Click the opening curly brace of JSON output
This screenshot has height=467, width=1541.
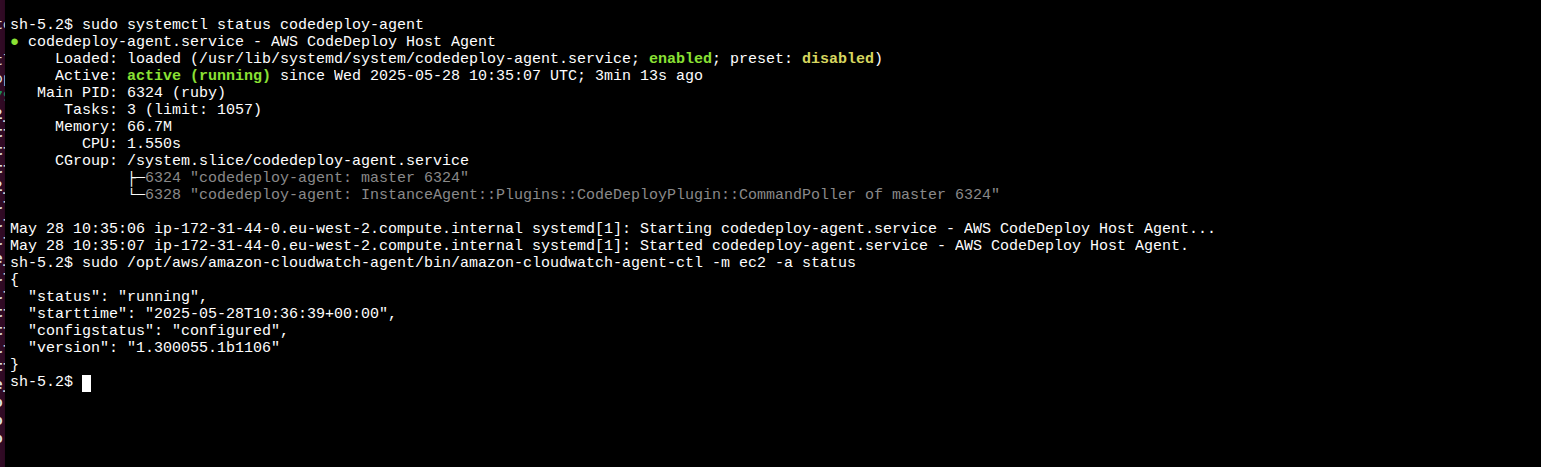pos(15,280)
